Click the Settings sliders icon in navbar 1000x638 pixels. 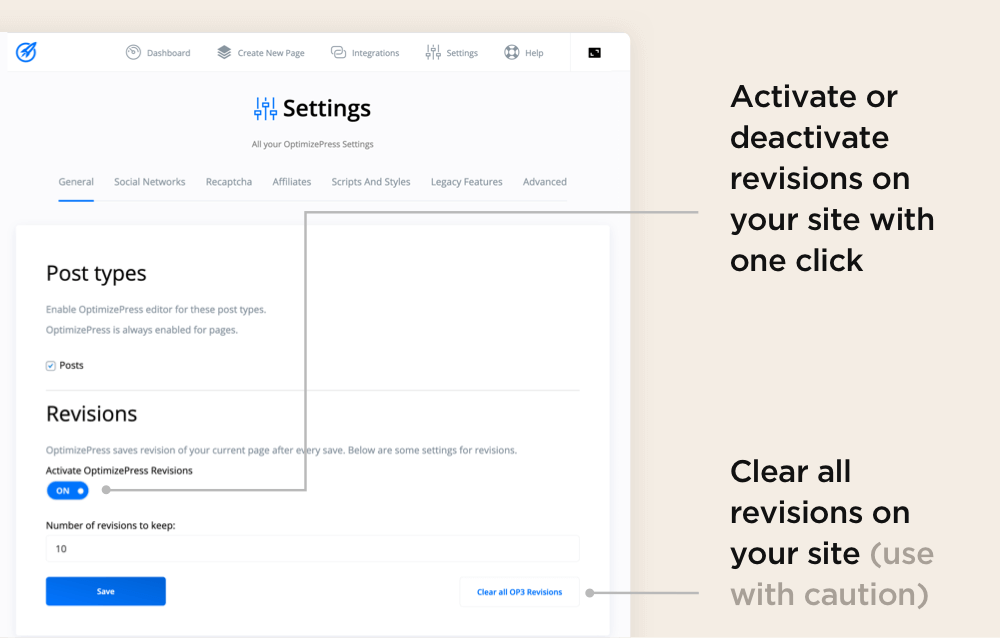(433, 52)
